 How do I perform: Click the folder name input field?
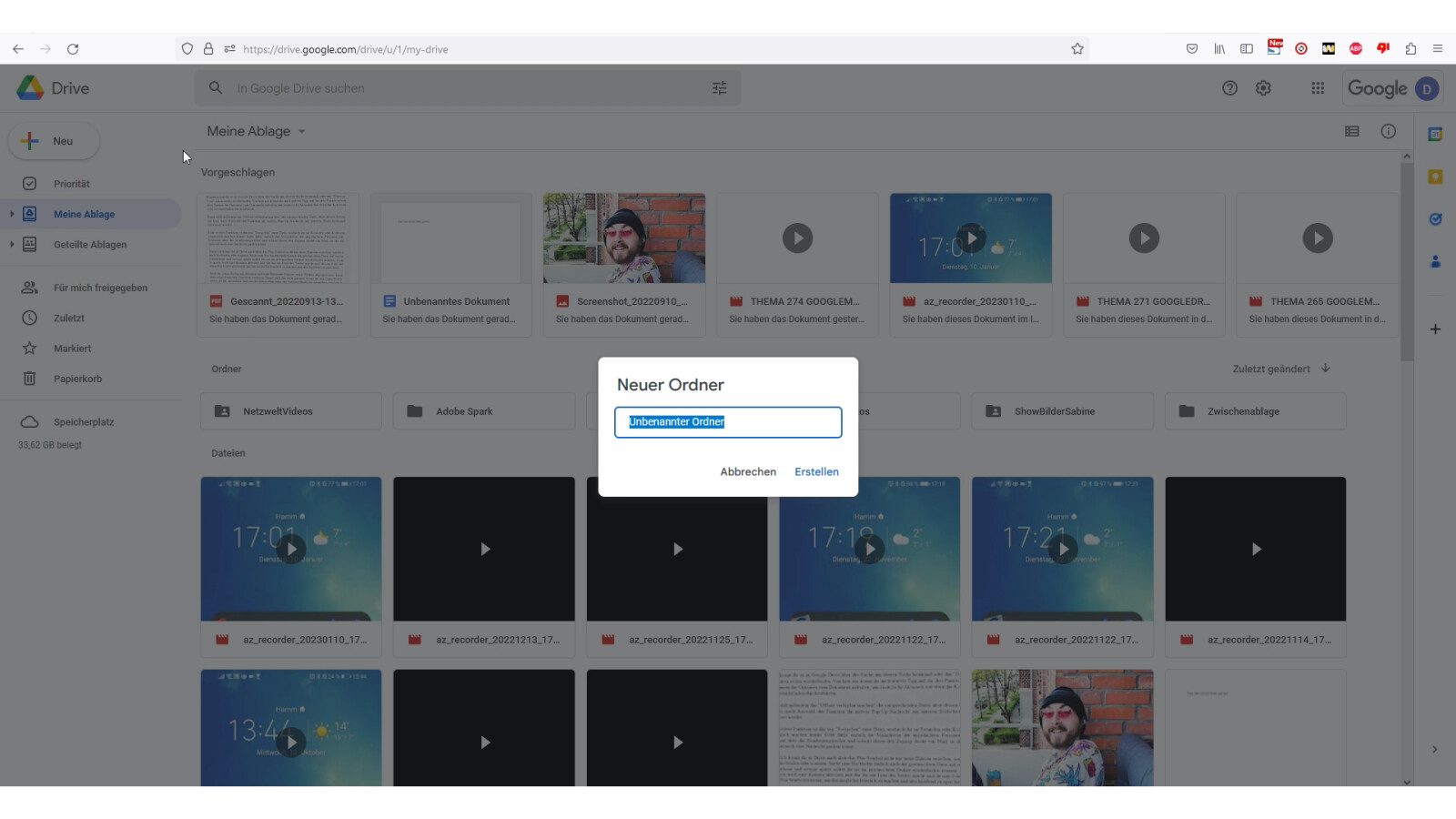click(x=728, y=422)
